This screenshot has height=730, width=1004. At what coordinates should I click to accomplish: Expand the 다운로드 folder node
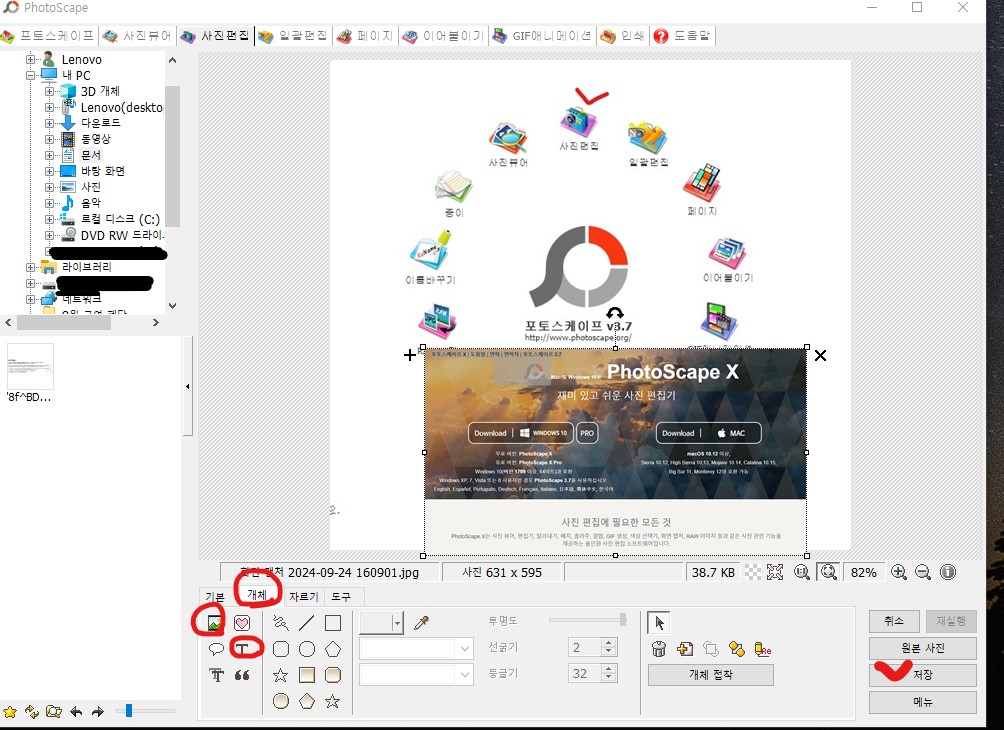coord(49,123)
